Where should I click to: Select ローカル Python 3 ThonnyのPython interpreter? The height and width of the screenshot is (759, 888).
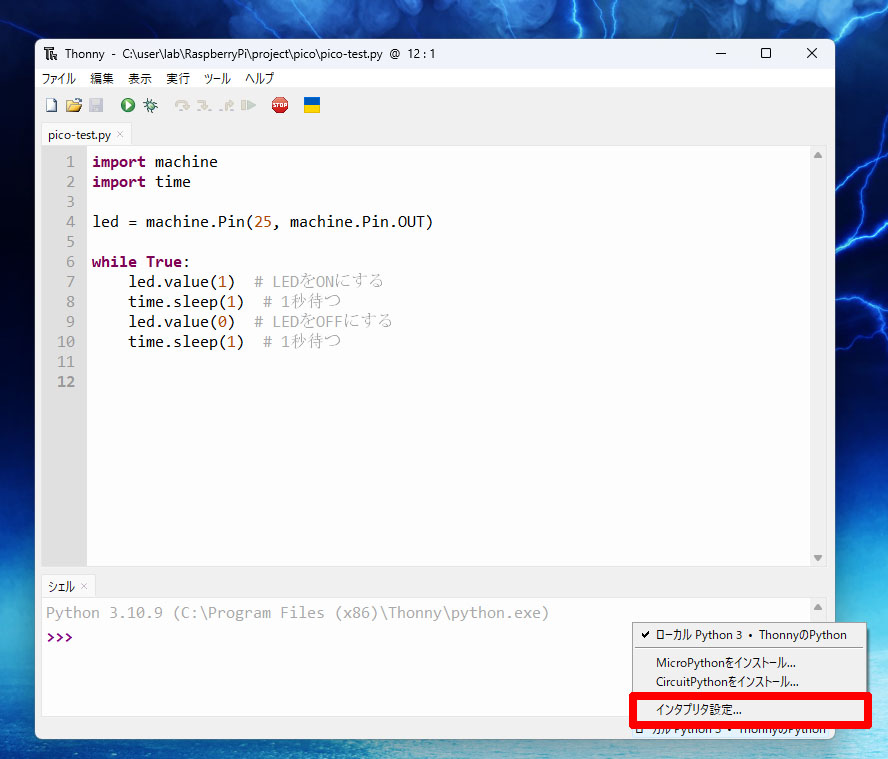point(749,635)
